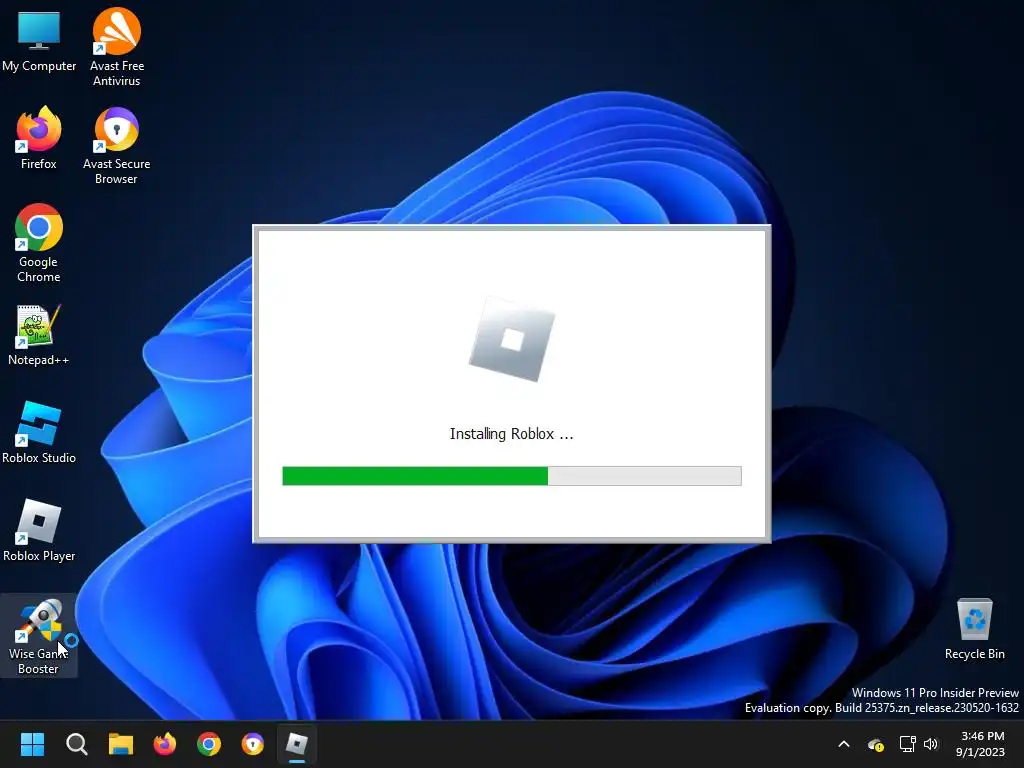Launch Firefox from the taskbar
Image resolution: width=1024 pixels, height=768 pixels.
pos(165,744)
